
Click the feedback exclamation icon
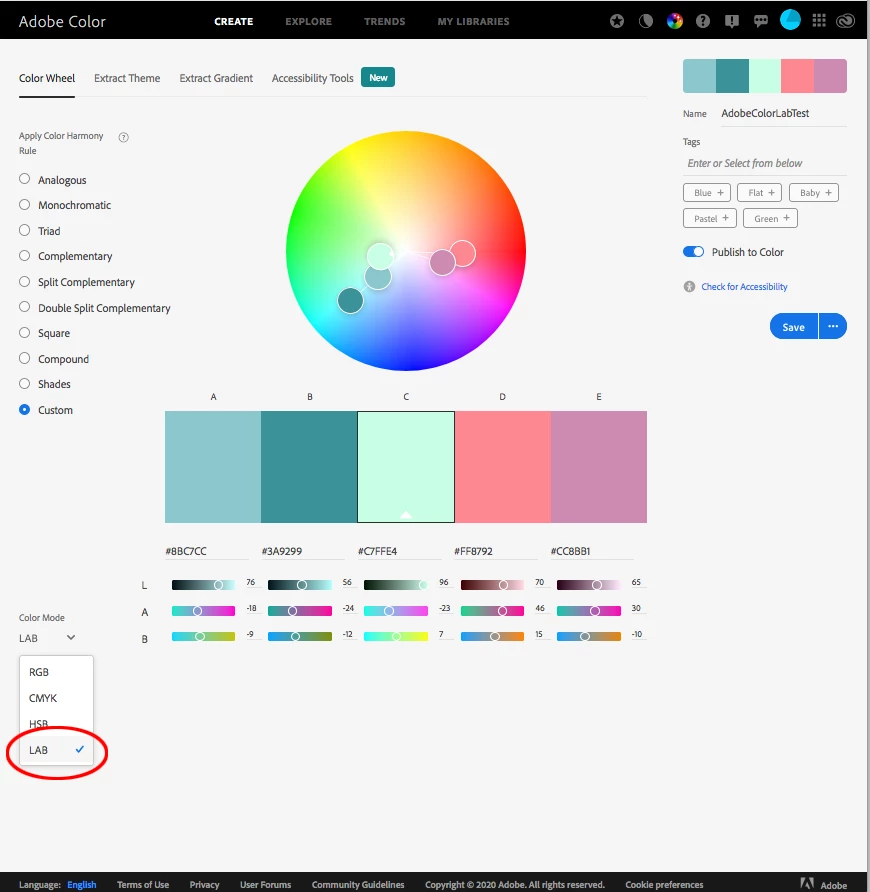(732, 22)
